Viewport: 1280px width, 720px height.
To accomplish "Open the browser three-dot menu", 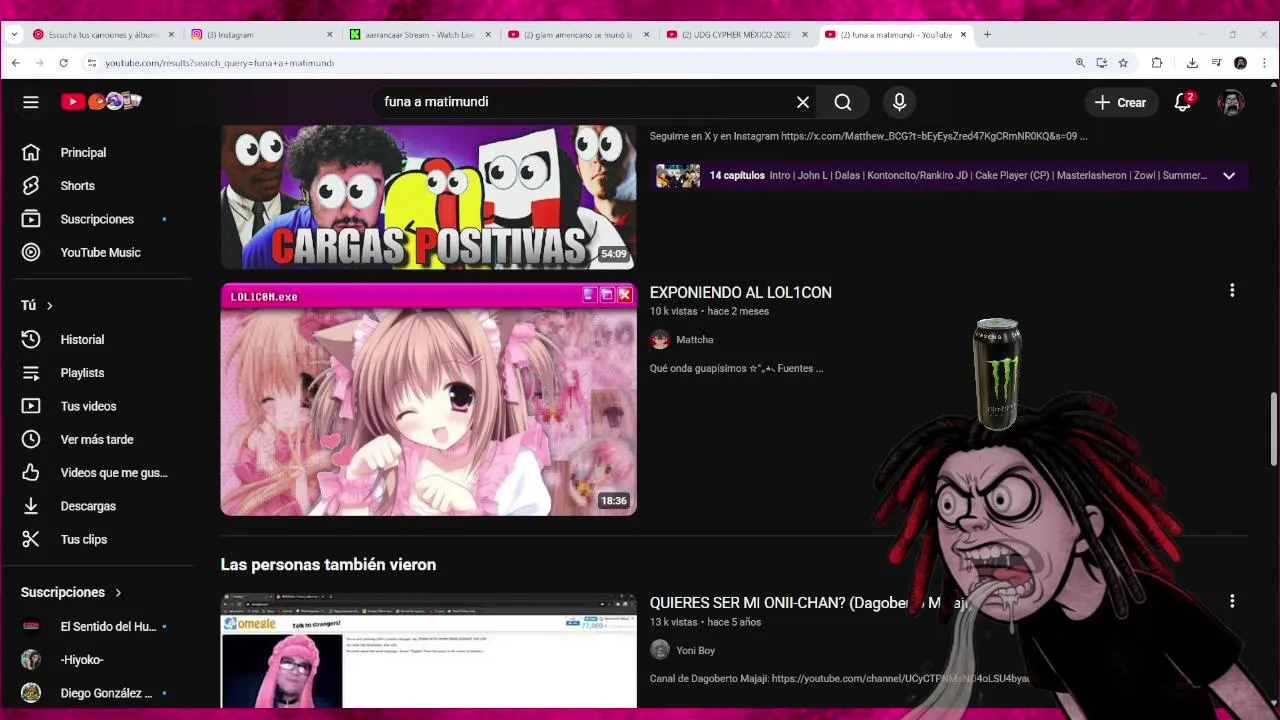I will (x=1265, y=63).
